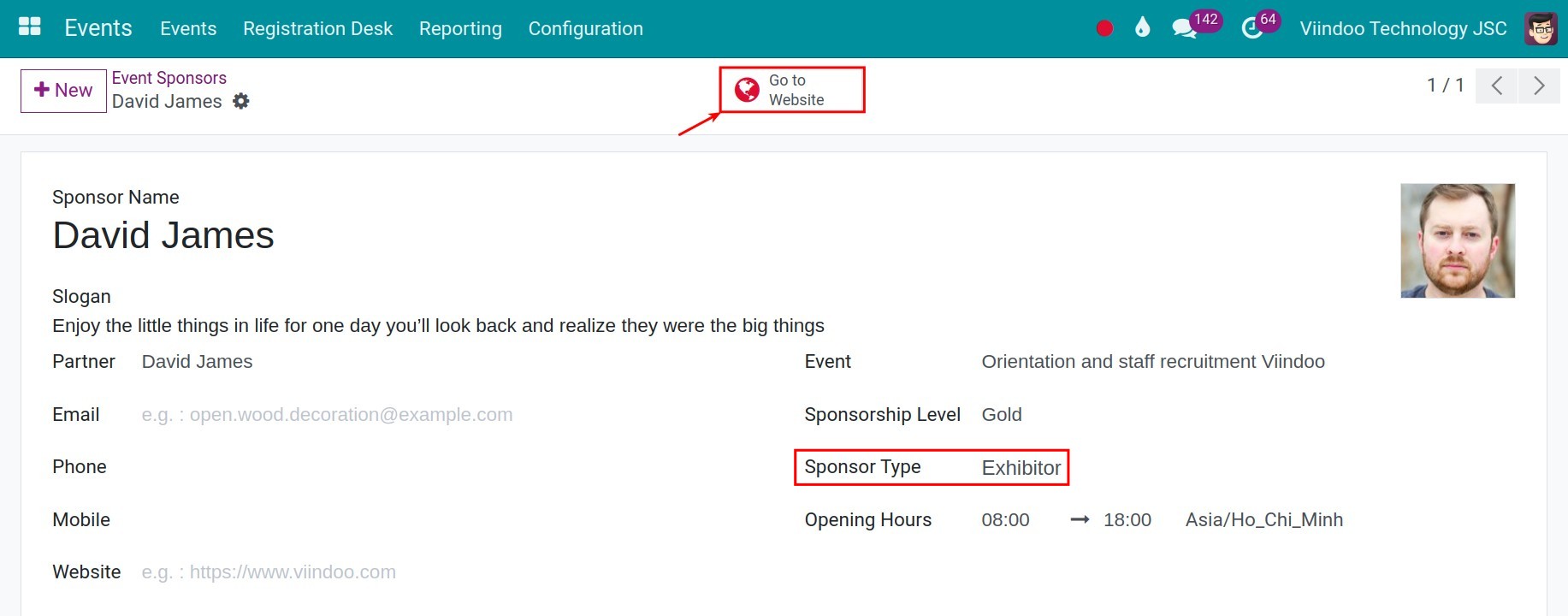1568x616 pixels.
Task: Open Sponsor Type dropdown showing Exhibitor
Action: [1021, 468]
